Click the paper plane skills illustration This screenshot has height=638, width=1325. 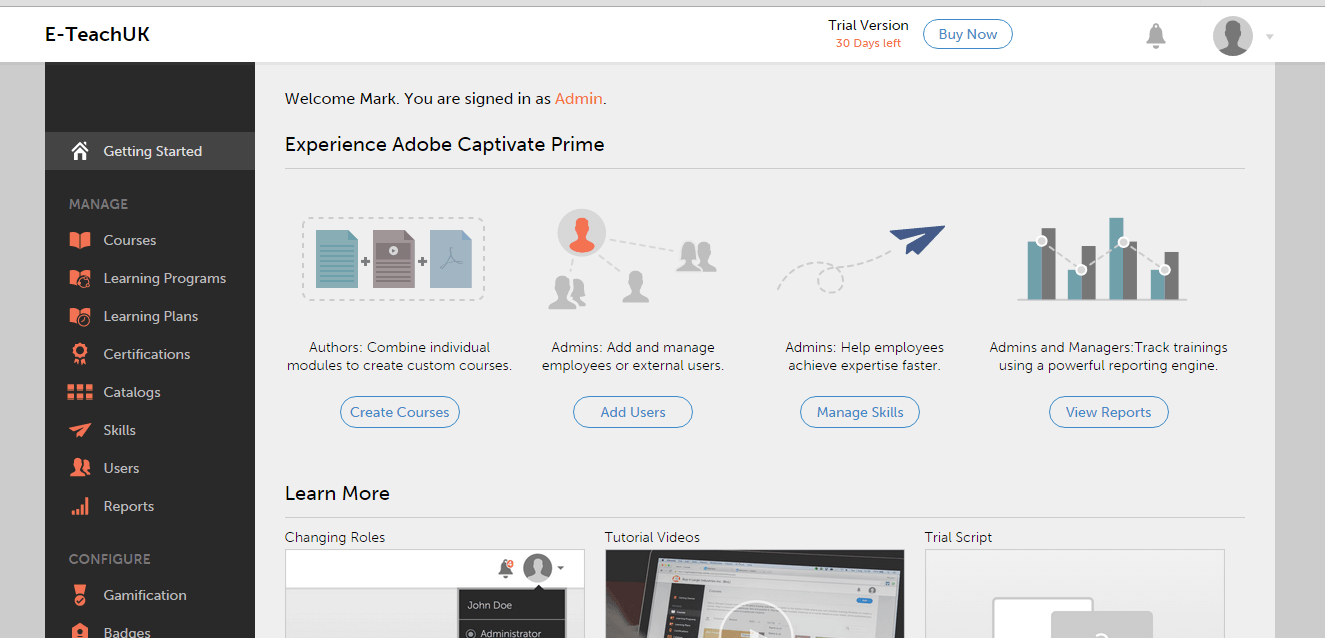coord(861,258)
